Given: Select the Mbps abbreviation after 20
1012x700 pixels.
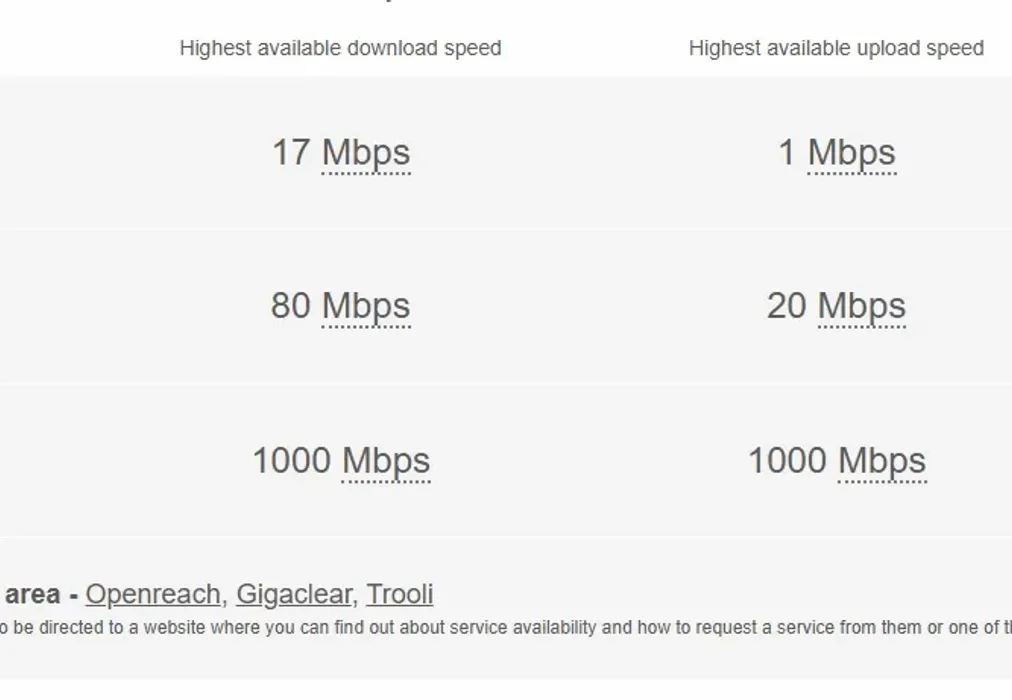Looking at the screenshot, I should (861, 306).
